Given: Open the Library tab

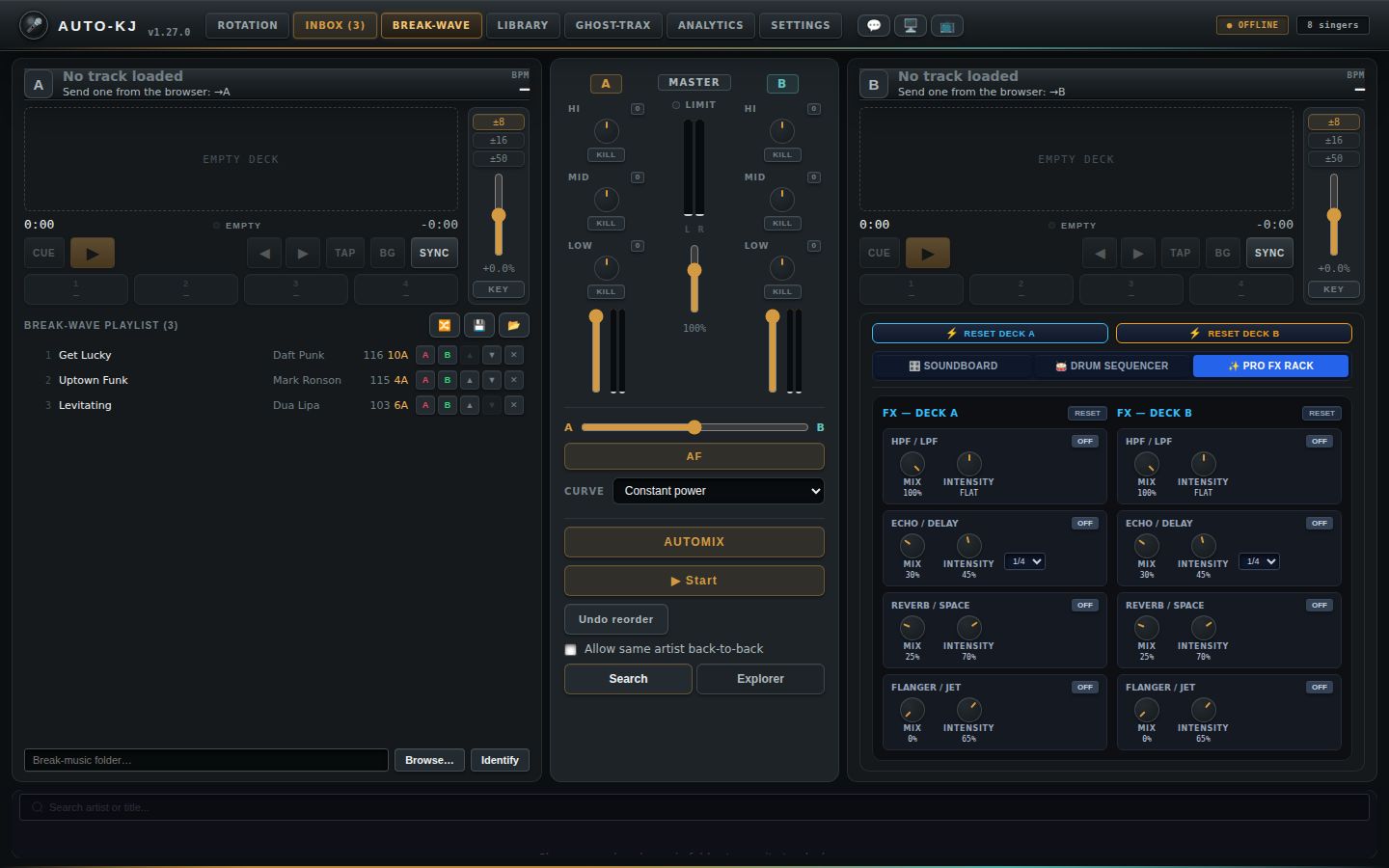Looking at the screenshot, I should tap(523, 26).
